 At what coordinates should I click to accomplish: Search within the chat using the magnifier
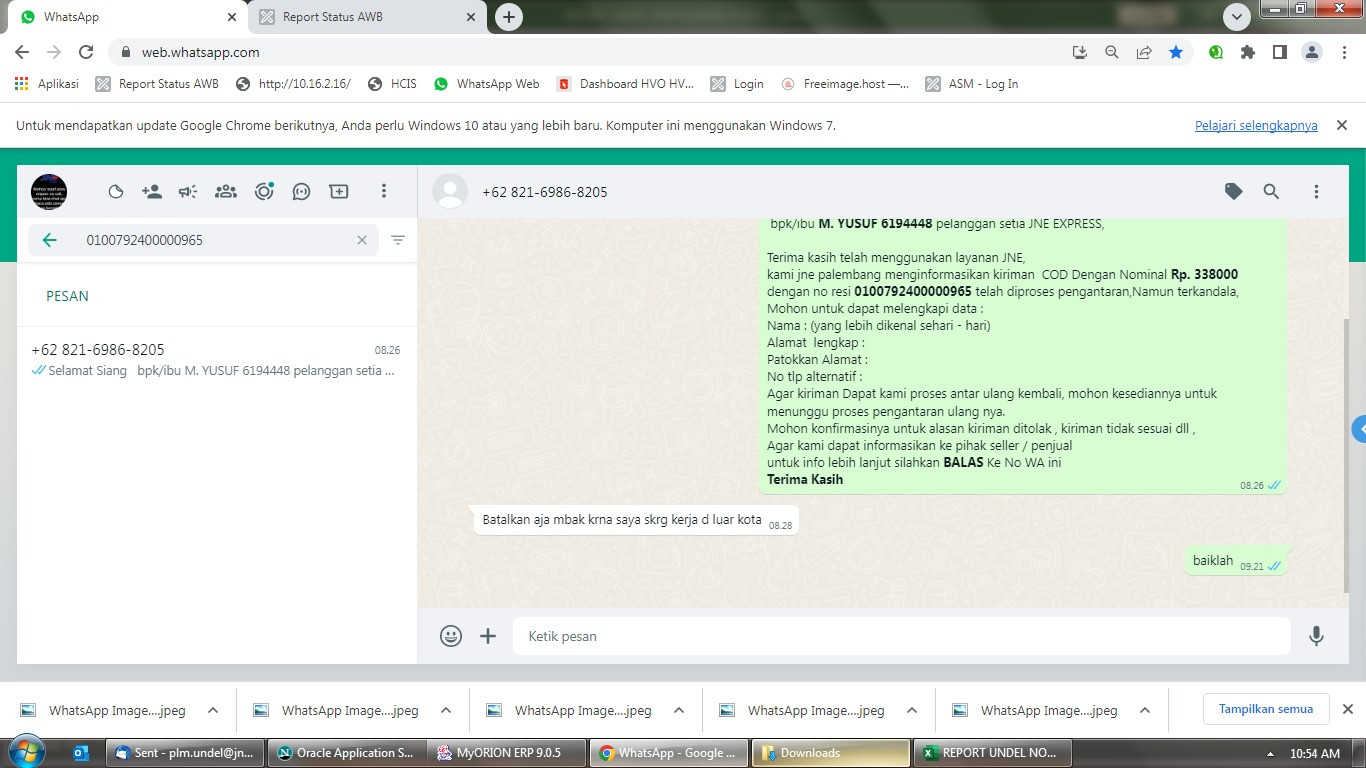[1271, 191]
